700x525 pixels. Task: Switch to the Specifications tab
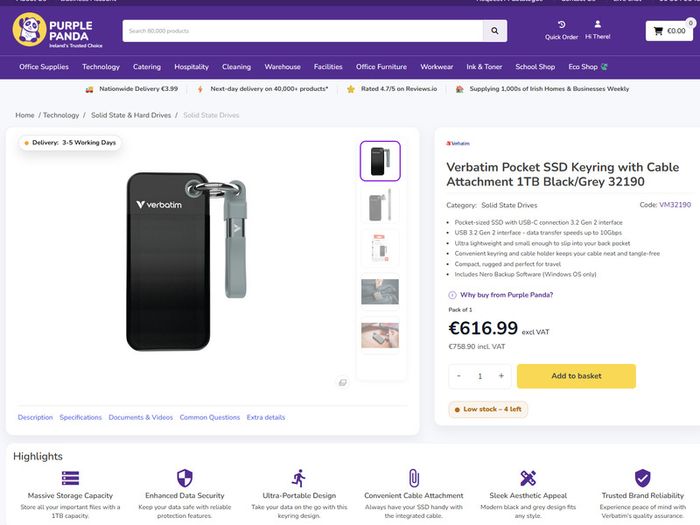[x=80, y=417]
